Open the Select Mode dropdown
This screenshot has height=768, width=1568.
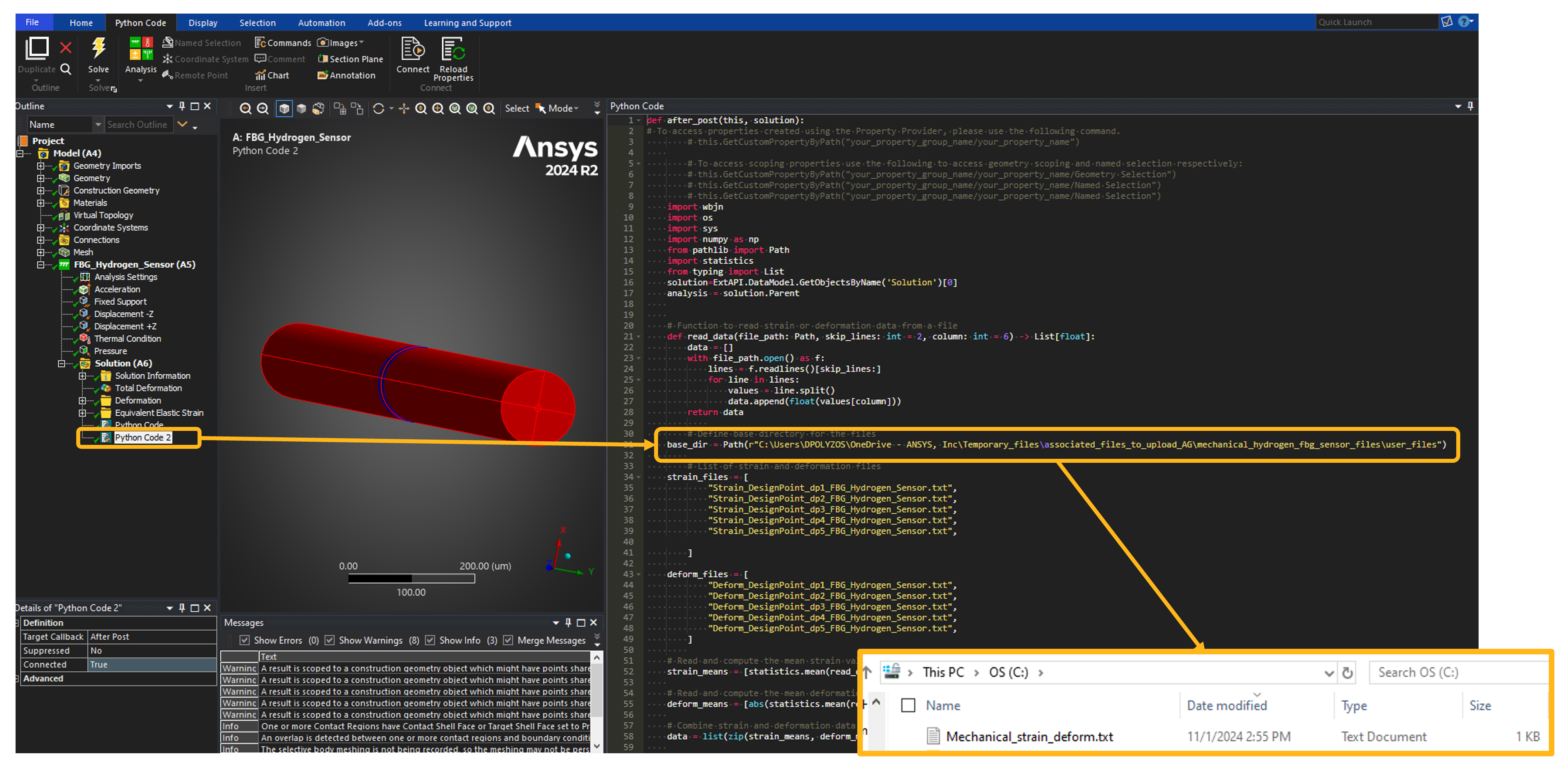pos(563,109)
